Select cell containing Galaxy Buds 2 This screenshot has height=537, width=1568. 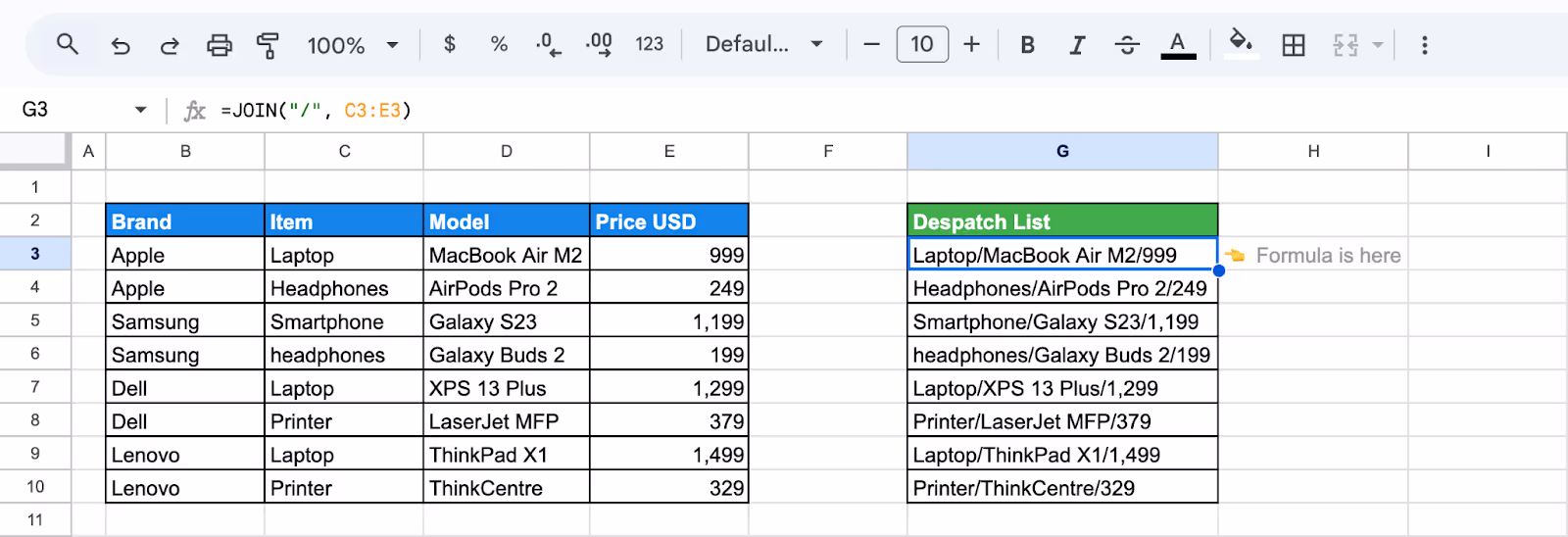[507, 355]
